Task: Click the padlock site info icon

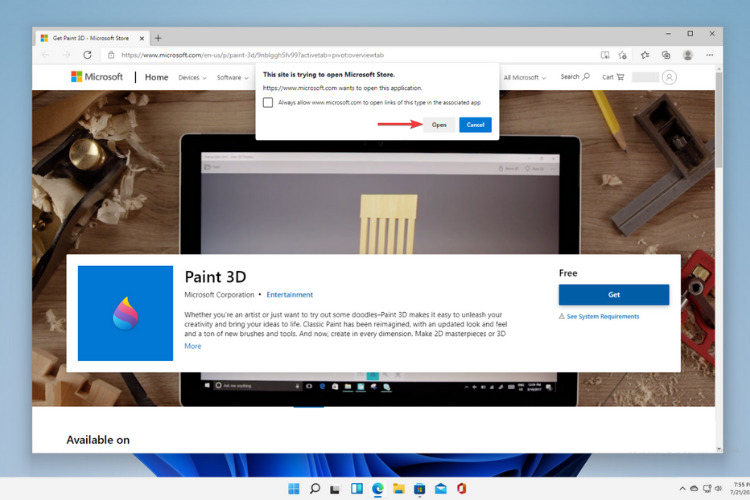Action: [x=111, y=55]
